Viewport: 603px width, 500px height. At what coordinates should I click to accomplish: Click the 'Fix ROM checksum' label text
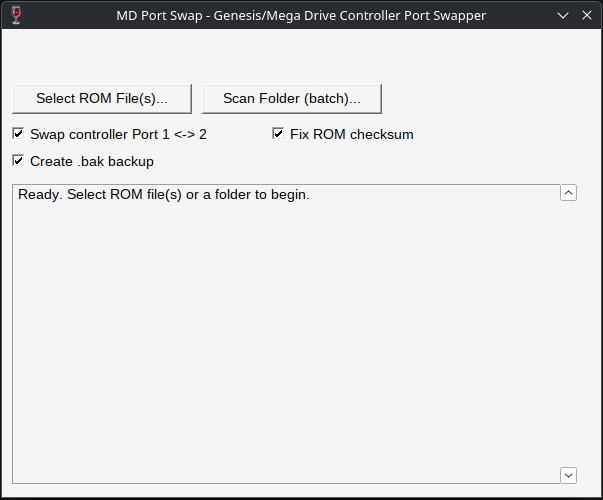(x=352, y=134)
